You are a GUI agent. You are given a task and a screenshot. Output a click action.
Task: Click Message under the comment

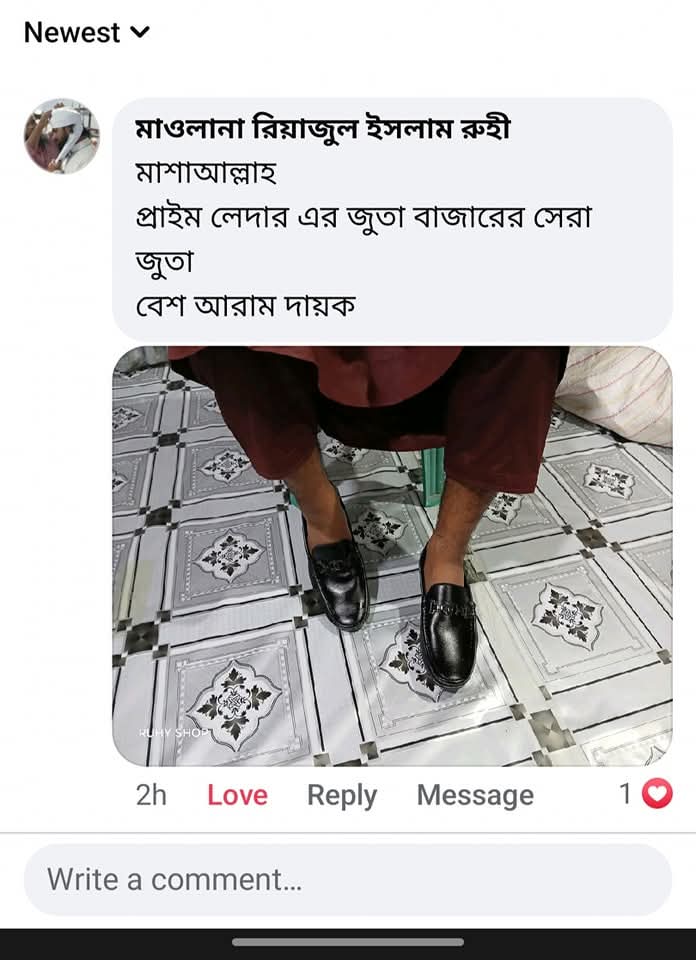tap(475, 796)
